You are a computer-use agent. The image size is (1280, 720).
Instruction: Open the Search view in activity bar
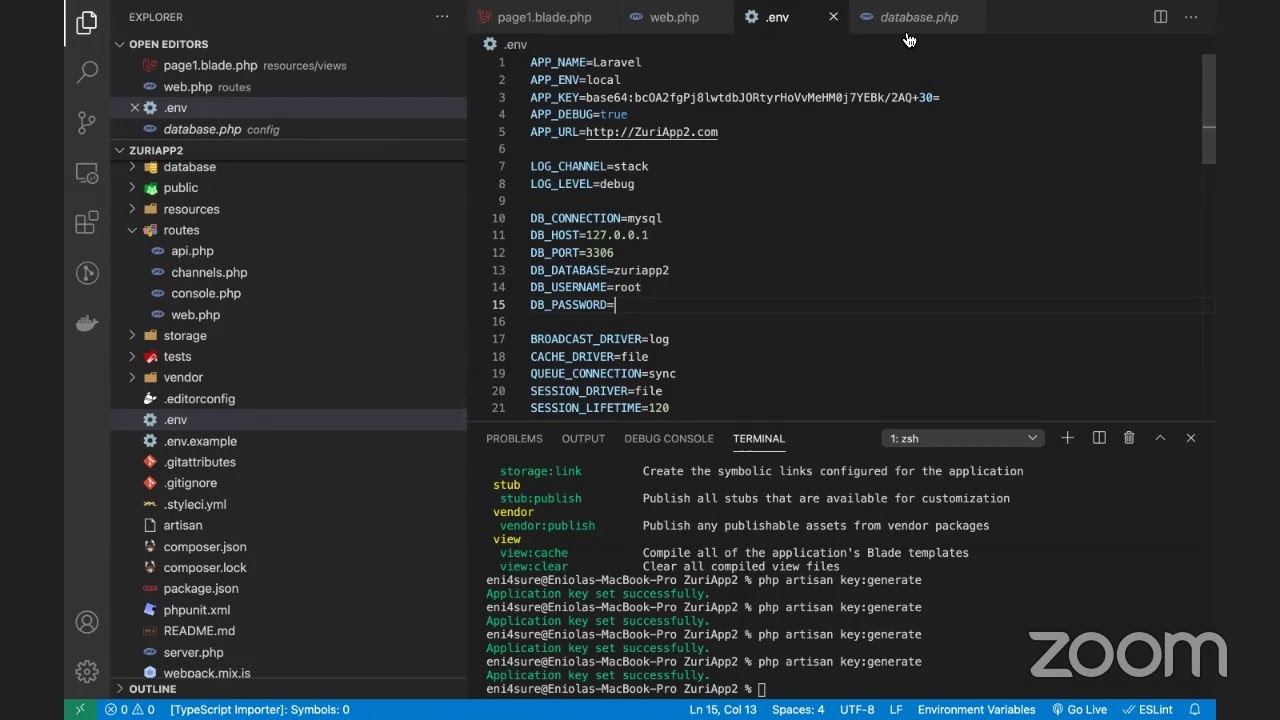tap(87, 71)
